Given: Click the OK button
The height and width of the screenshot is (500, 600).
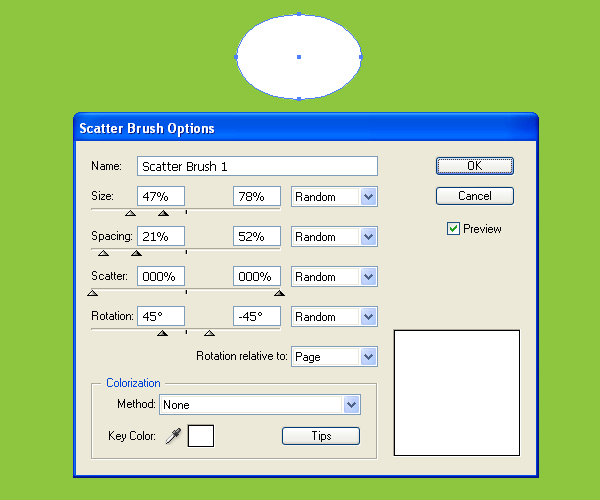Looking at the screenshot, I should point(474,166).
